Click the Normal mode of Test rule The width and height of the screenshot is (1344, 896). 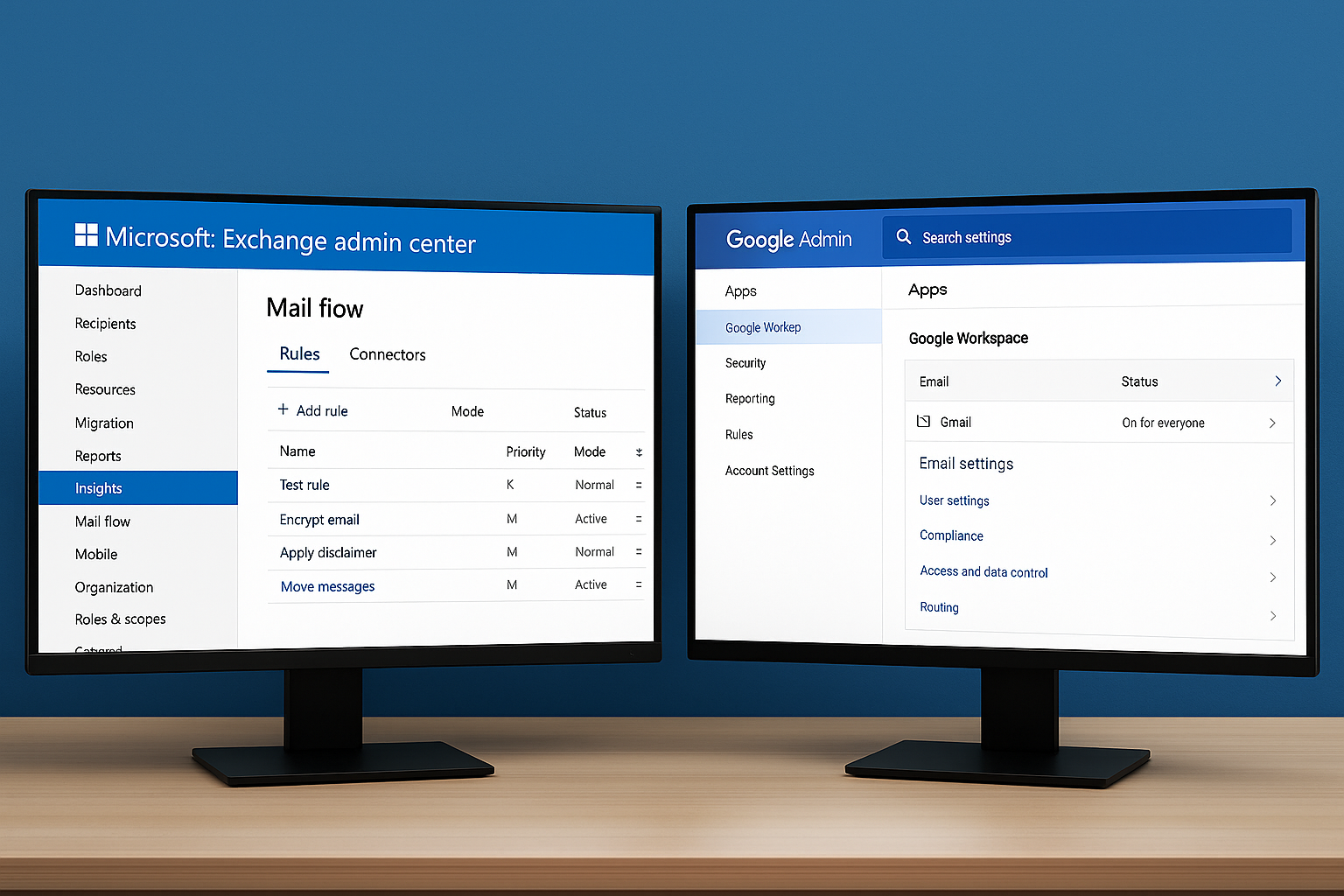tap(594, 485)
